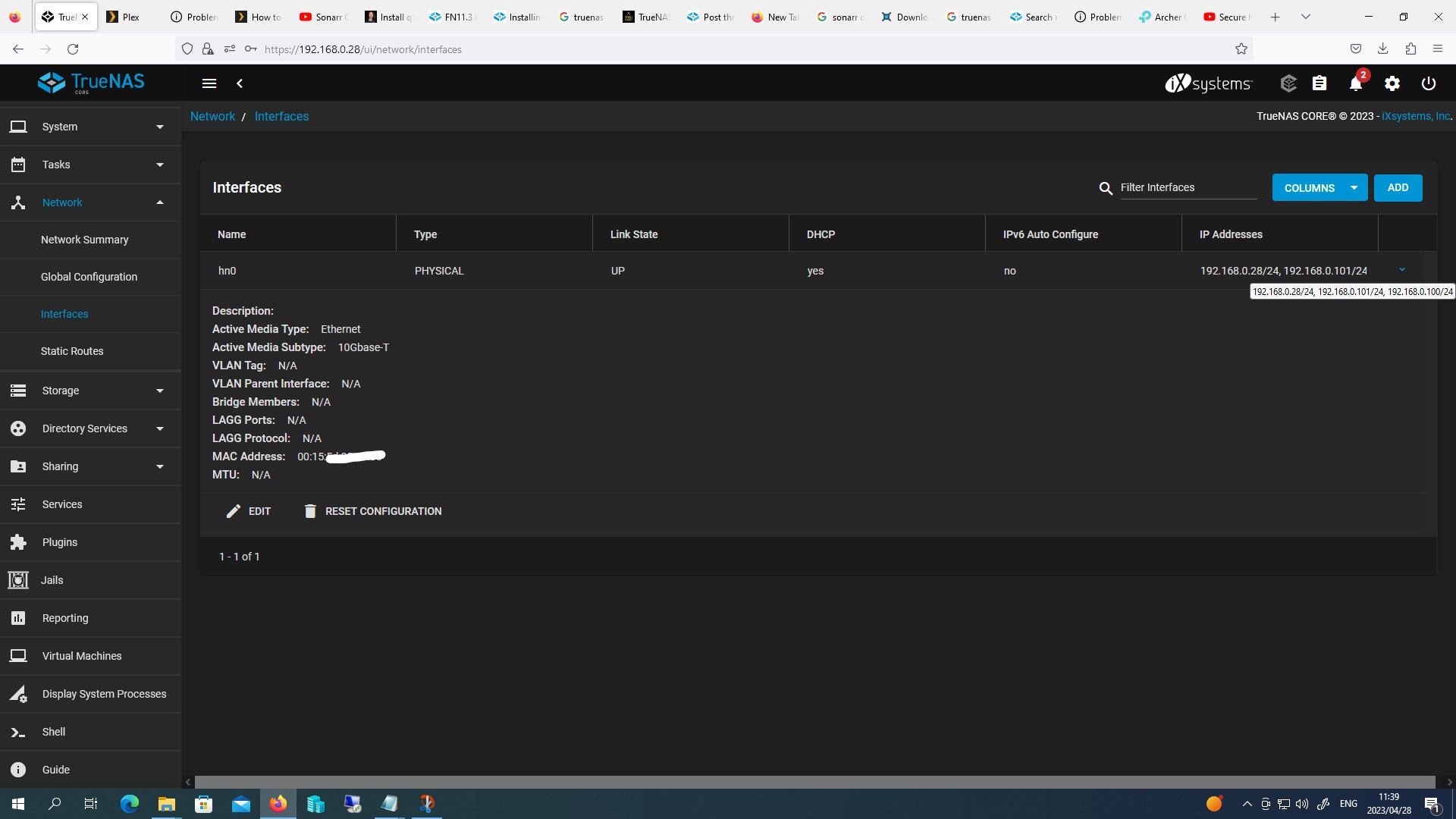Screen dimensions: 1456x819
Task: Click the power icon in top bar
Action: (x=1428, y=83)
